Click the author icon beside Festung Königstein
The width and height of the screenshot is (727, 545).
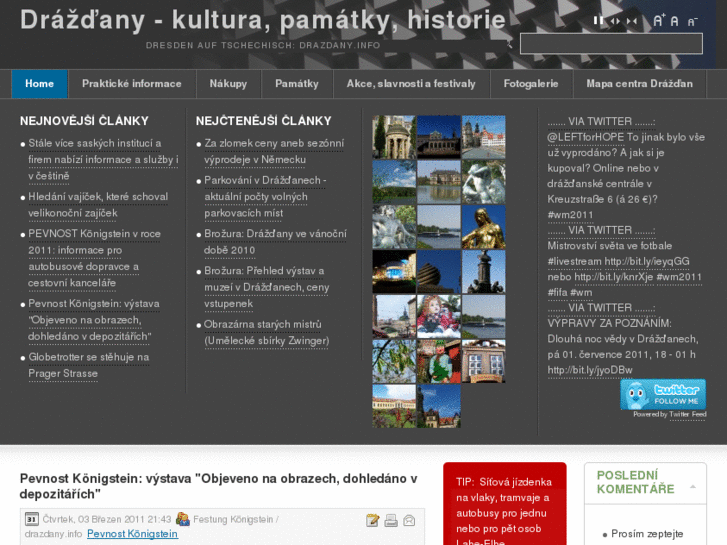(x=183, y=519)
